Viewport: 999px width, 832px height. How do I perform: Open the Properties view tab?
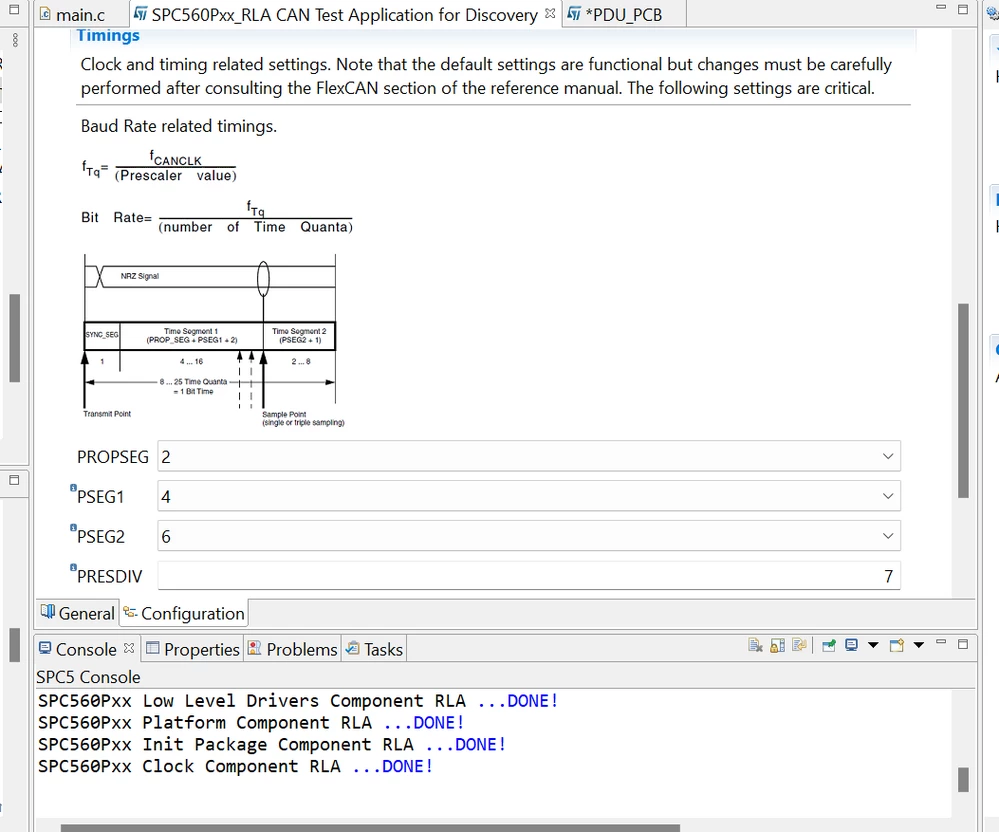(x=193, y=649)
